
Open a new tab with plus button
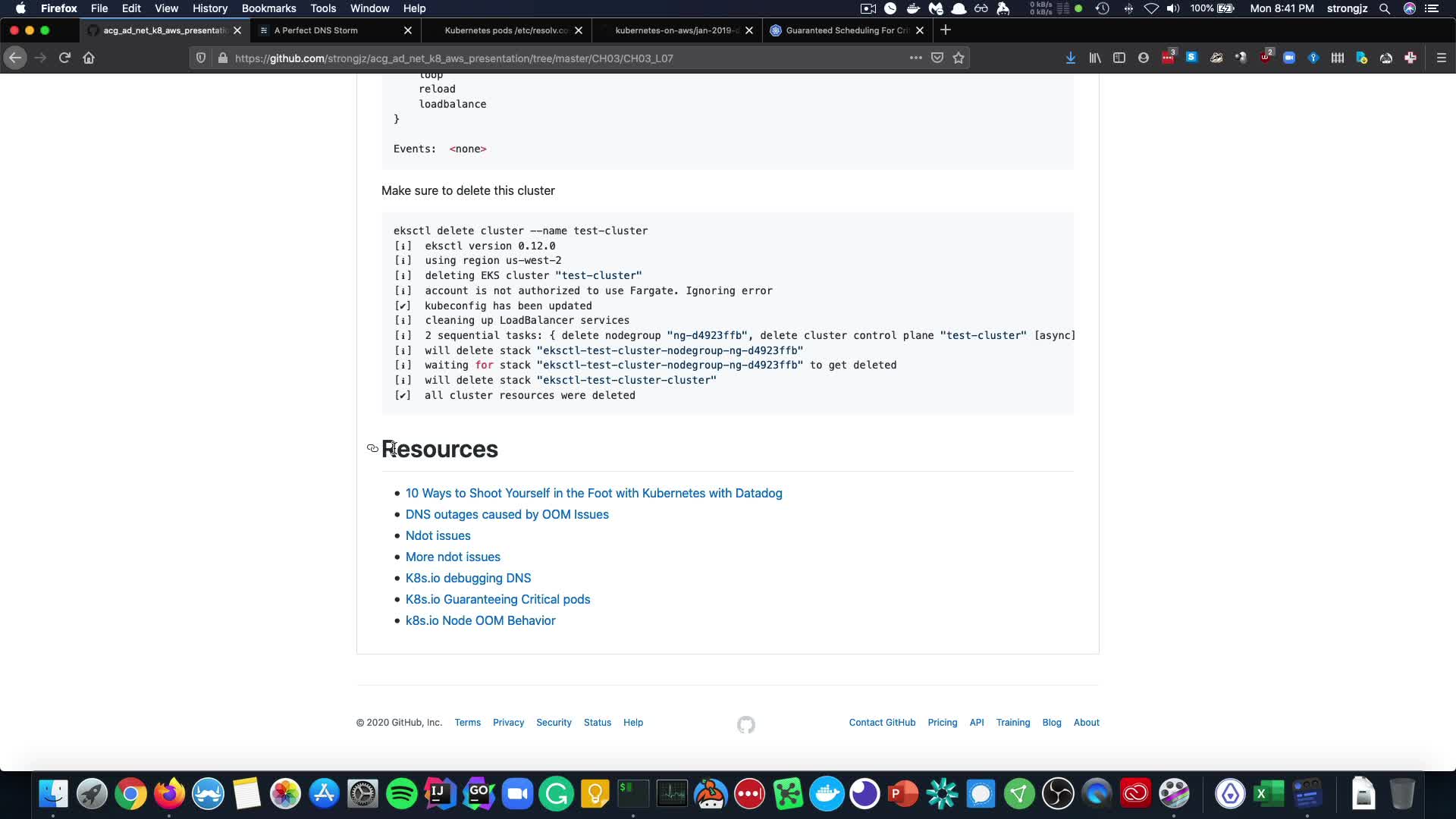[945, 30]
